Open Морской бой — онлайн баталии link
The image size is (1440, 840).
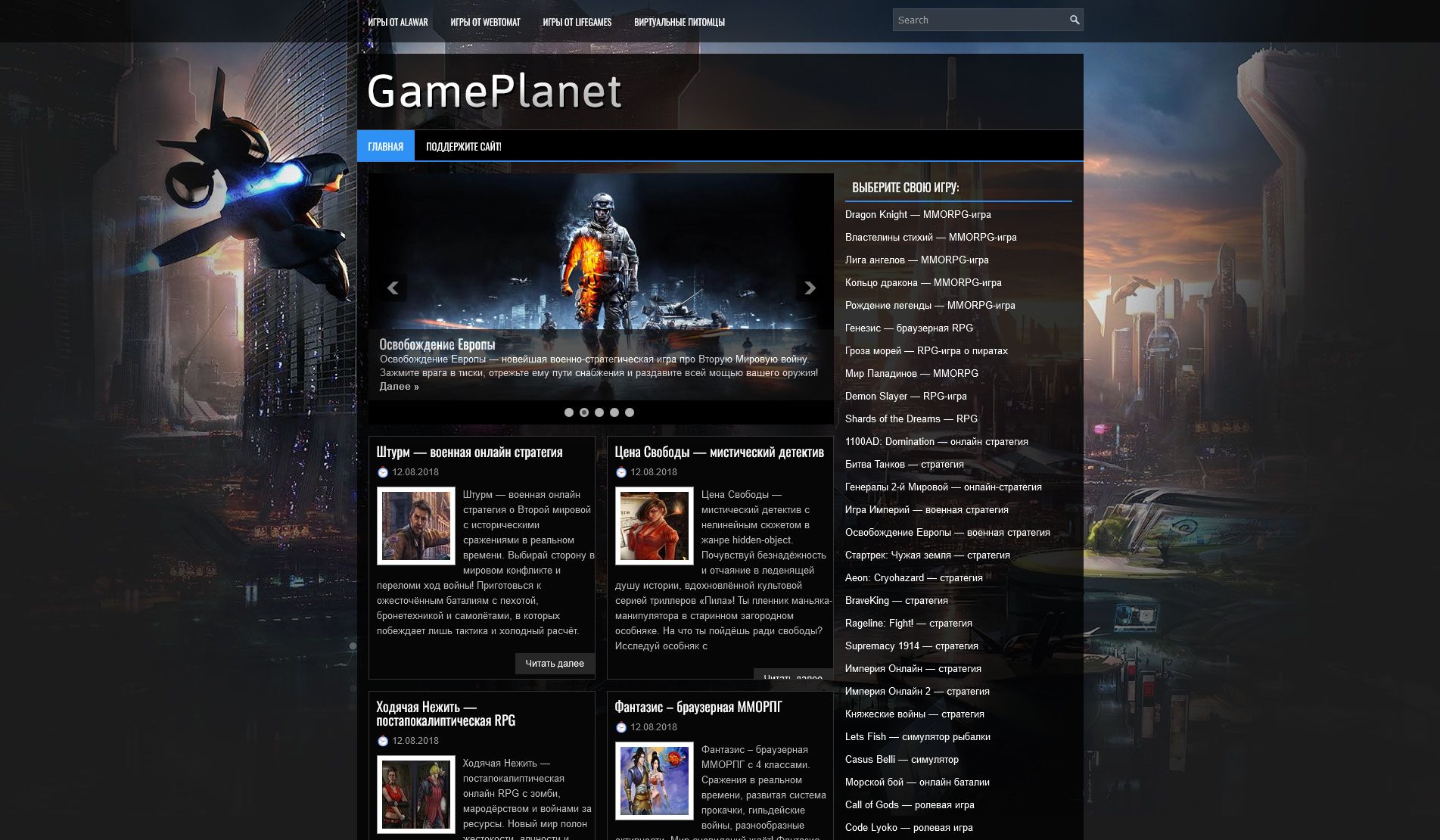click(917, 782)
